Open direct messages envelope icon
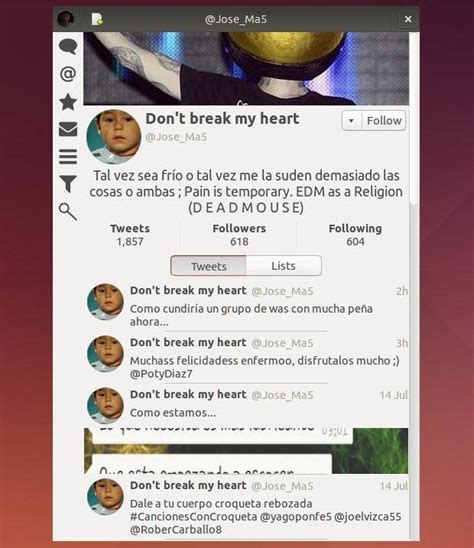The width and height of the screenshot is (474, 548). [x=68, y=129]
